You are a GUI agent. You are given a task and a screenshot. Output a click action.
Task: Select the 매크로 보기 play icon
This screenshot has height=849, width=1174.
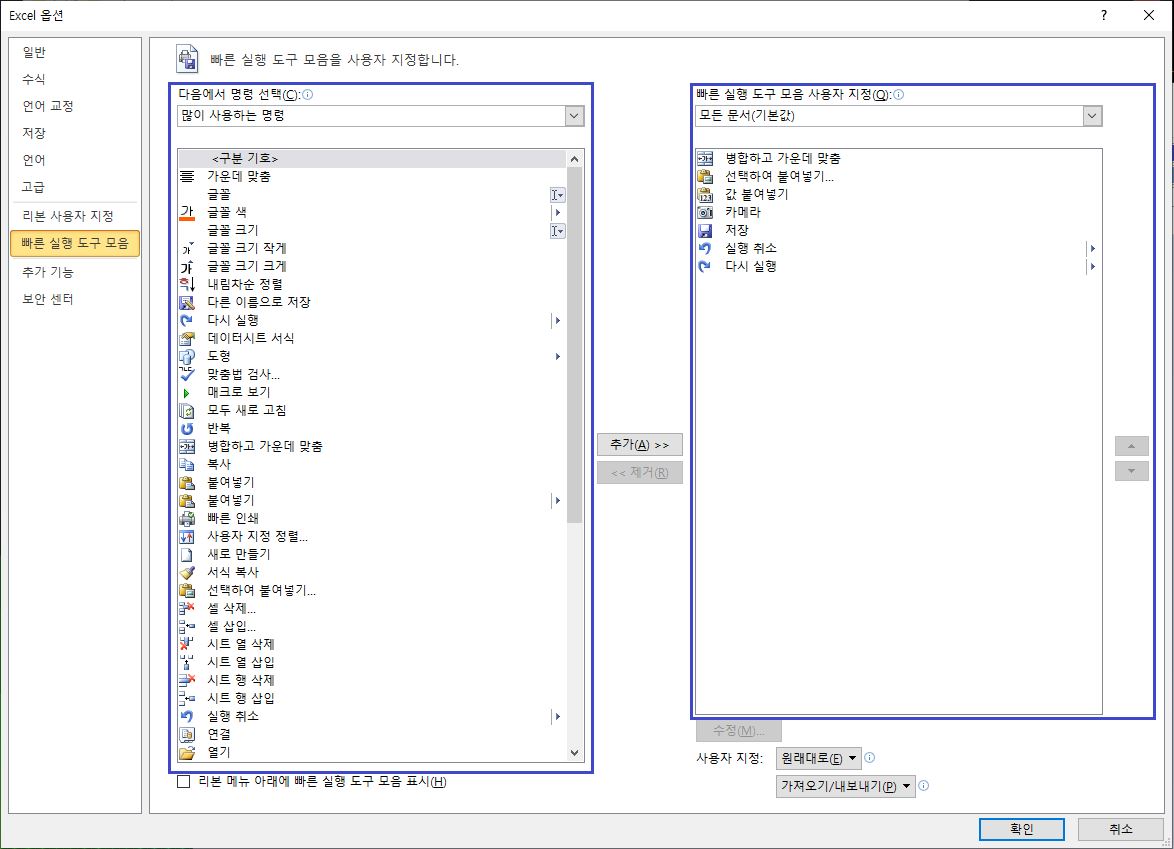point(187,392)
